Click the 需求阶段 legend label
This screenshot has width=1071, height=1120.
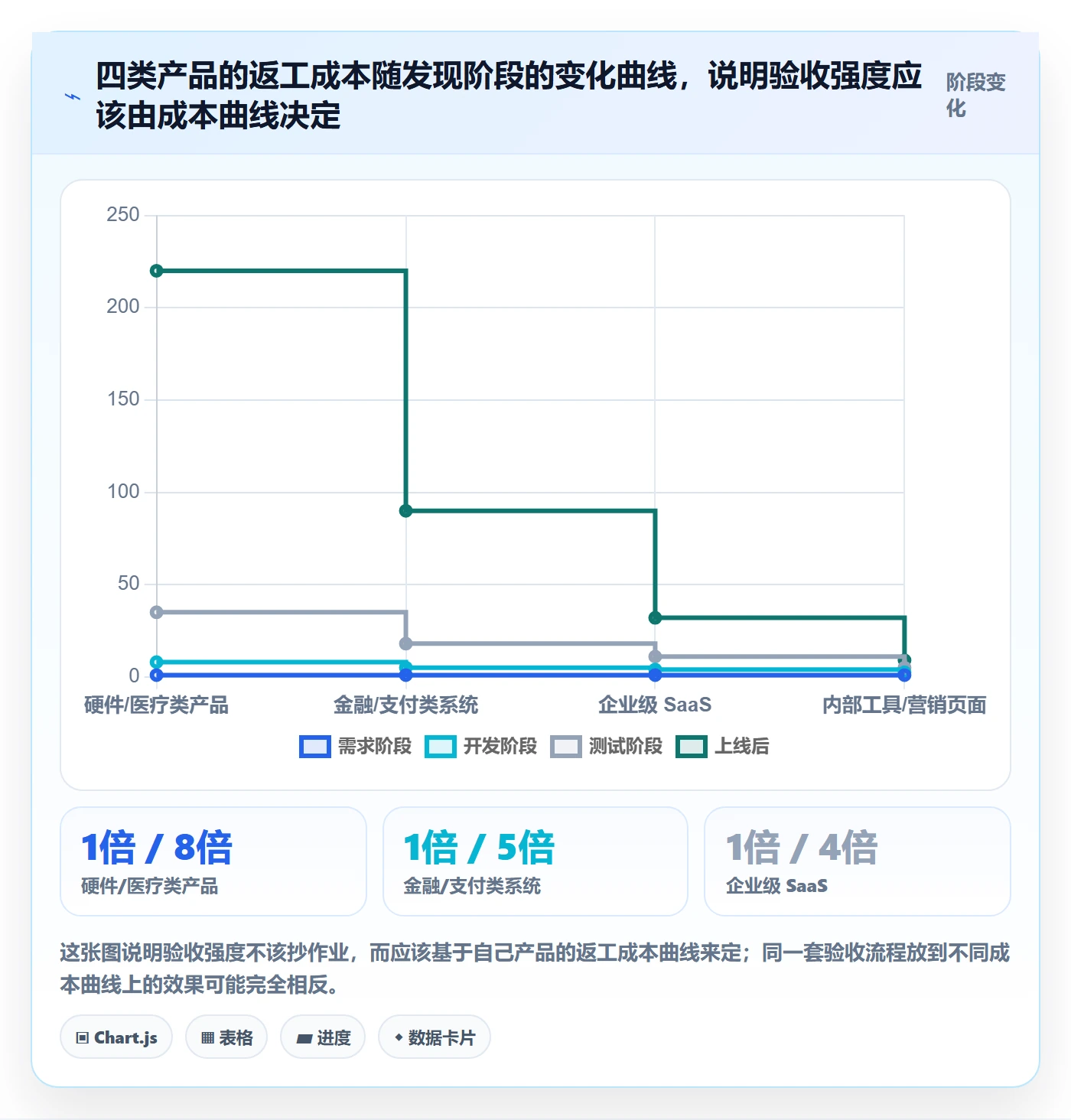(375, 746)
